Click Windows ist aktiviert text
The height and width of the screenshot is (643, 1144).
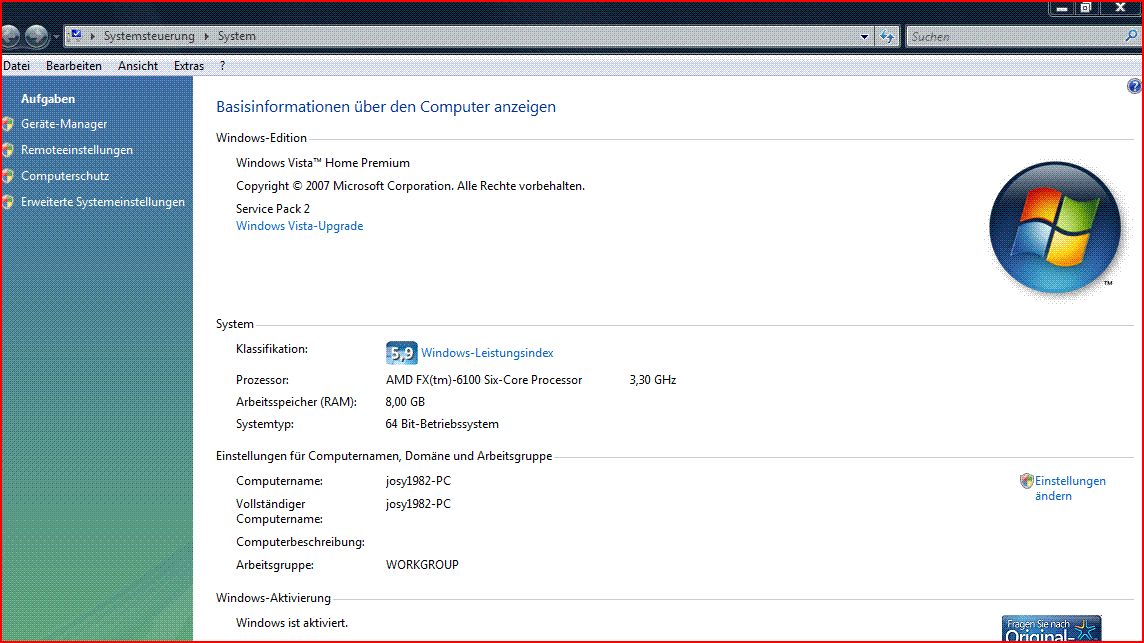click(292, 623)
